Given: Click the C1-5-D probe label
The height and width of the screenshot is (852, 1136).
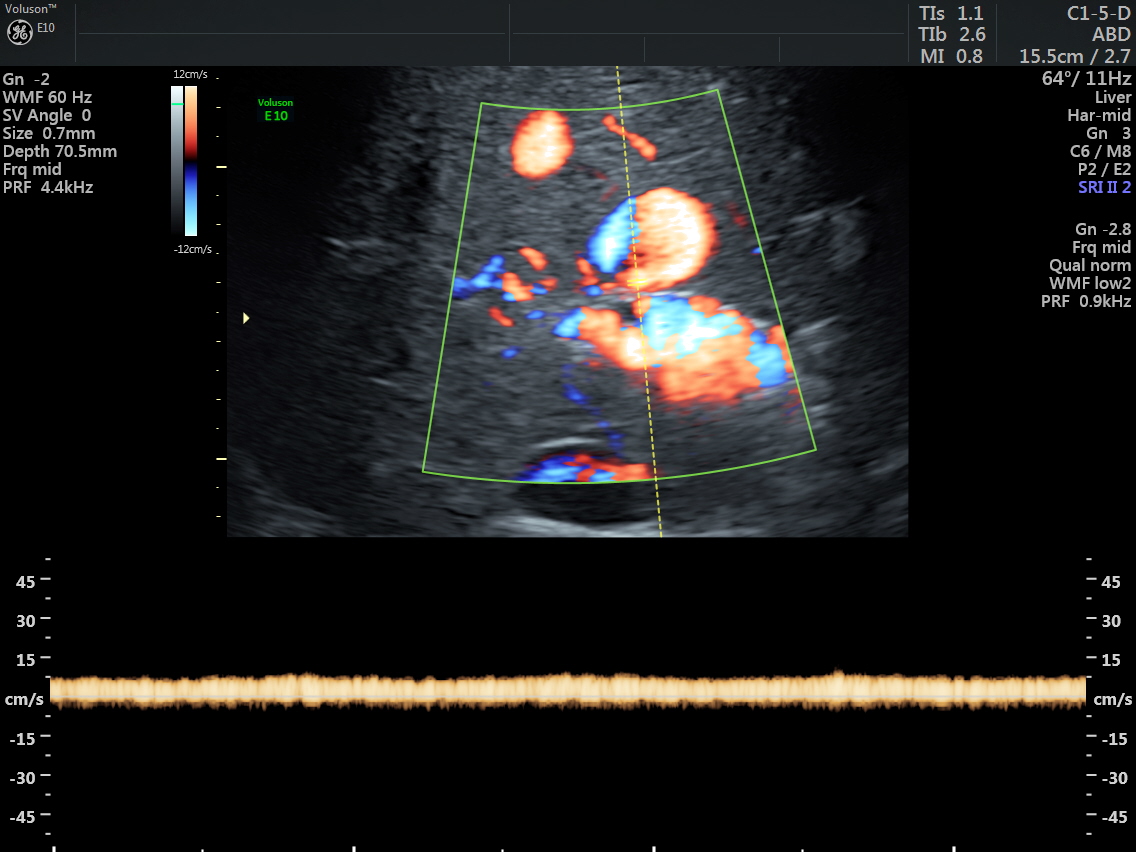Looking at the screenshot, I should tap(1099, 13).
